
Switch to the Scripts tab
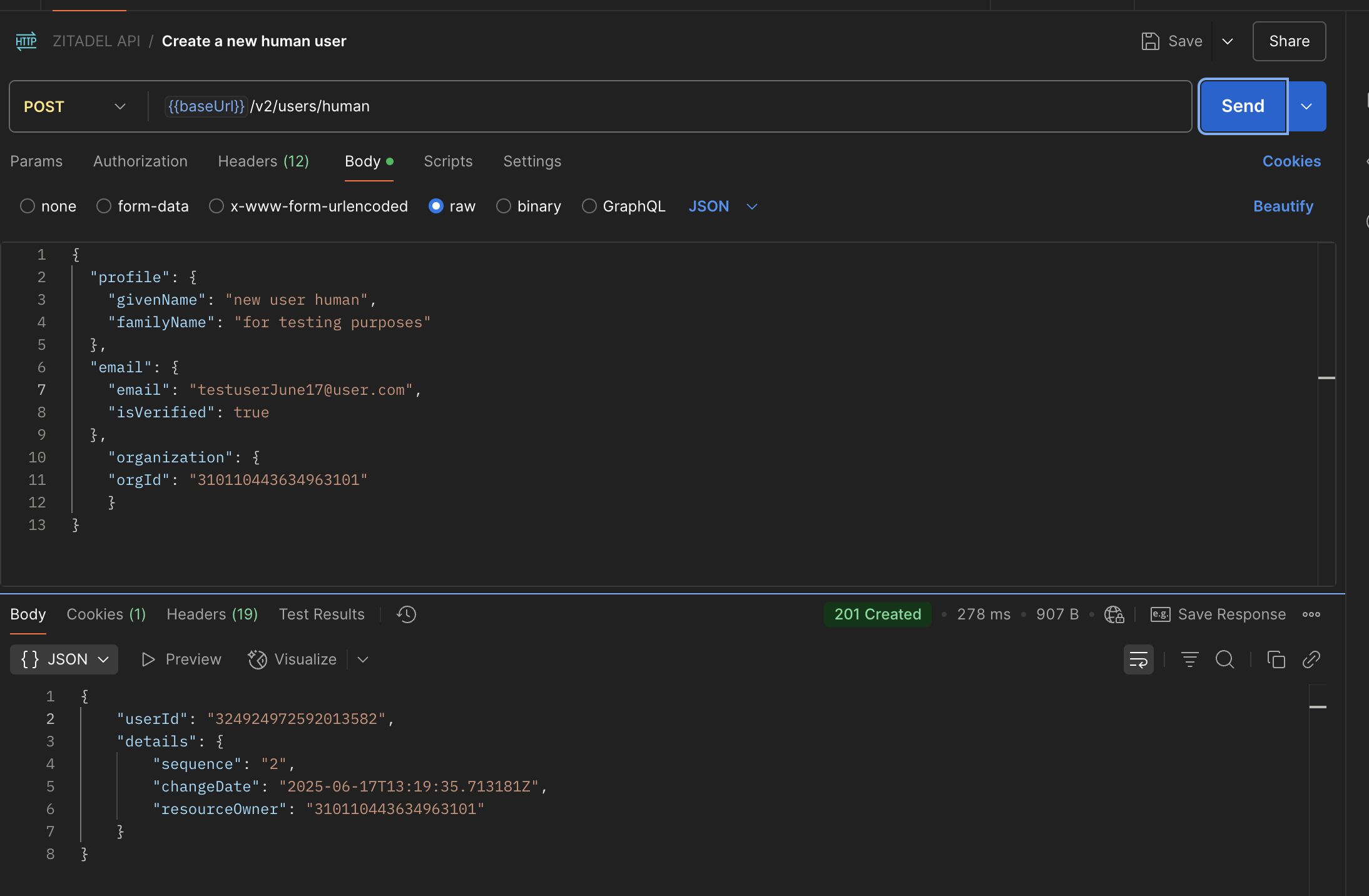(x=448, y=161)
